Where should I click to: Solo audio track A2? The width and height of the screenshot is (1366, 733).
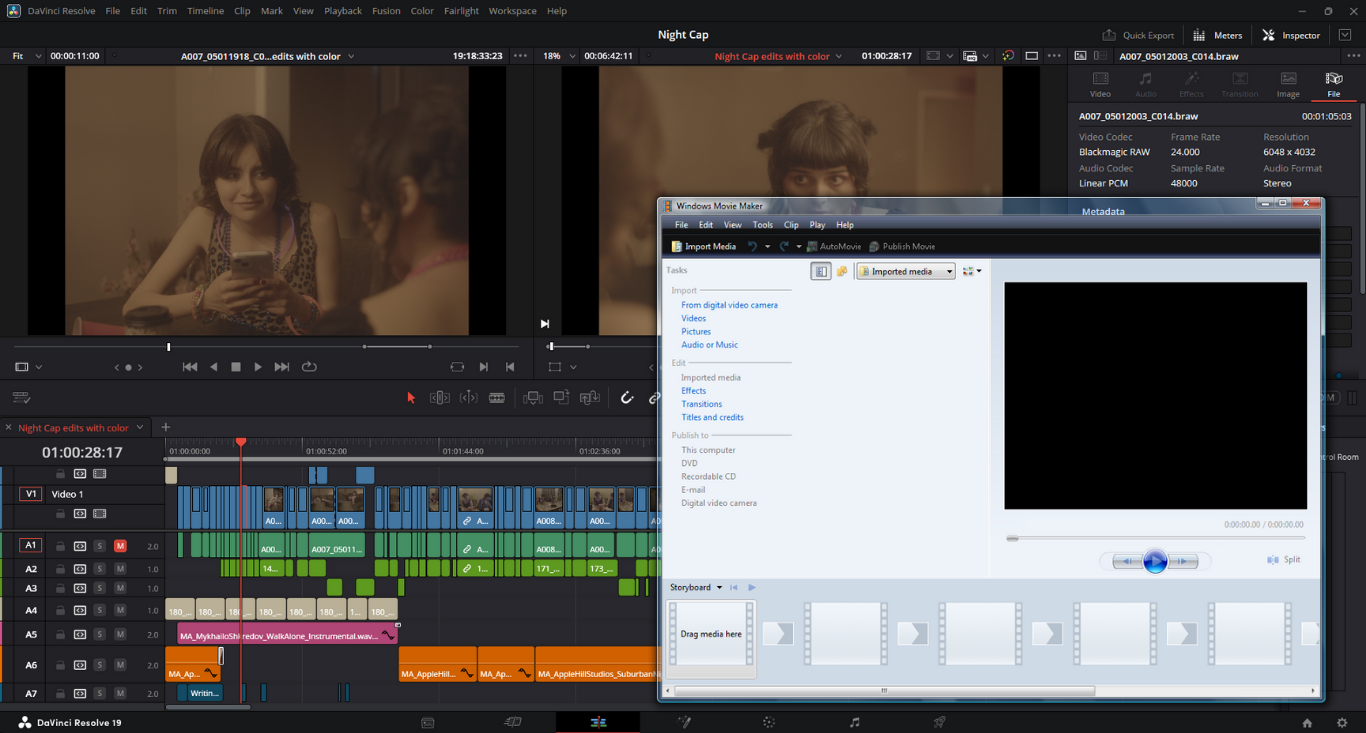pyautogui.click(x=99, y=568)
